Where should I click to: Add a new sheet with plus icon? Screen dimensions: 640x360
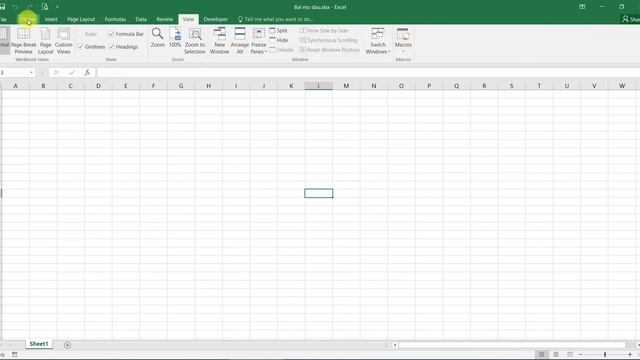point(67,345)
